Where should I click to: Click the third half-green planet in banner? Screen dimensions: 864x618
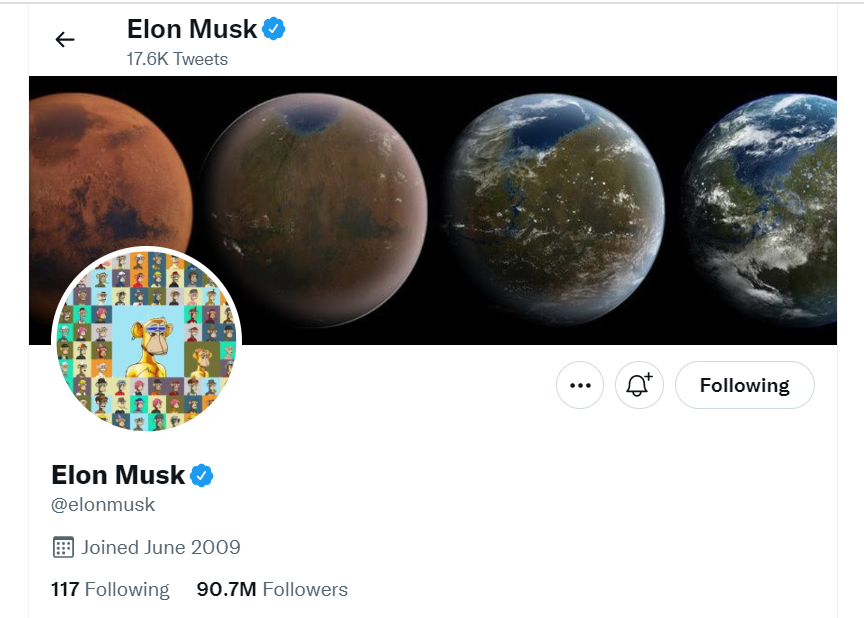[555, 210]
